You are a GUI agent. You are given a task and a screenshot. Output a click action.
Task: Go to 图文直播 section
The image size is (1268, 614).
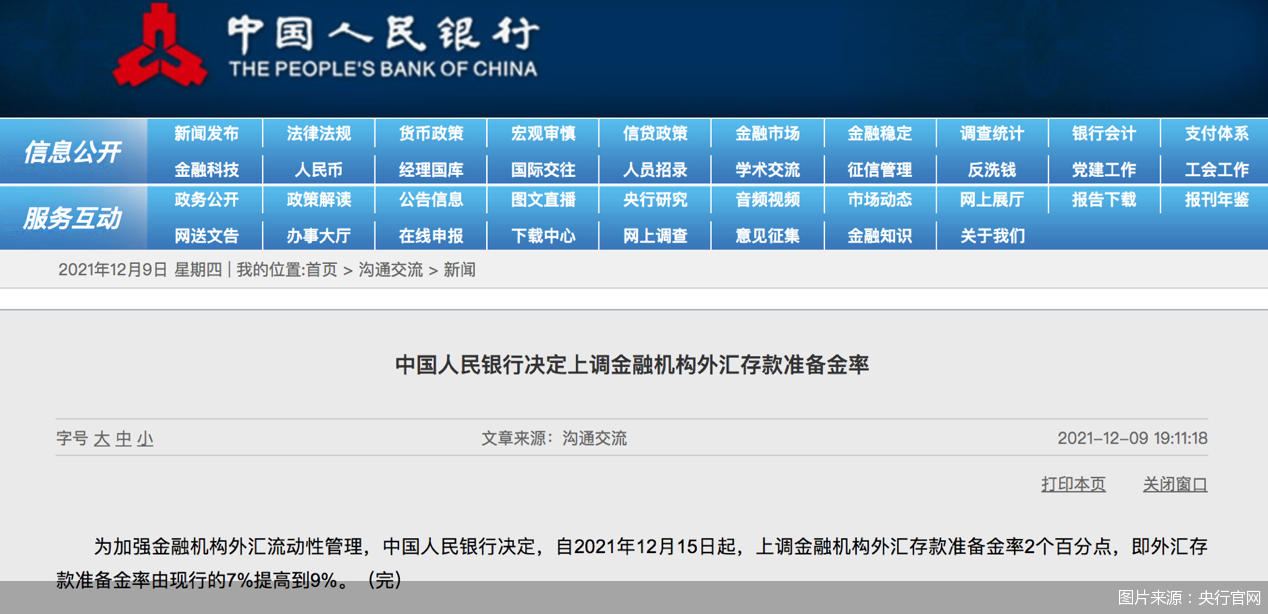pyautogui.click(x=543, y=200)
